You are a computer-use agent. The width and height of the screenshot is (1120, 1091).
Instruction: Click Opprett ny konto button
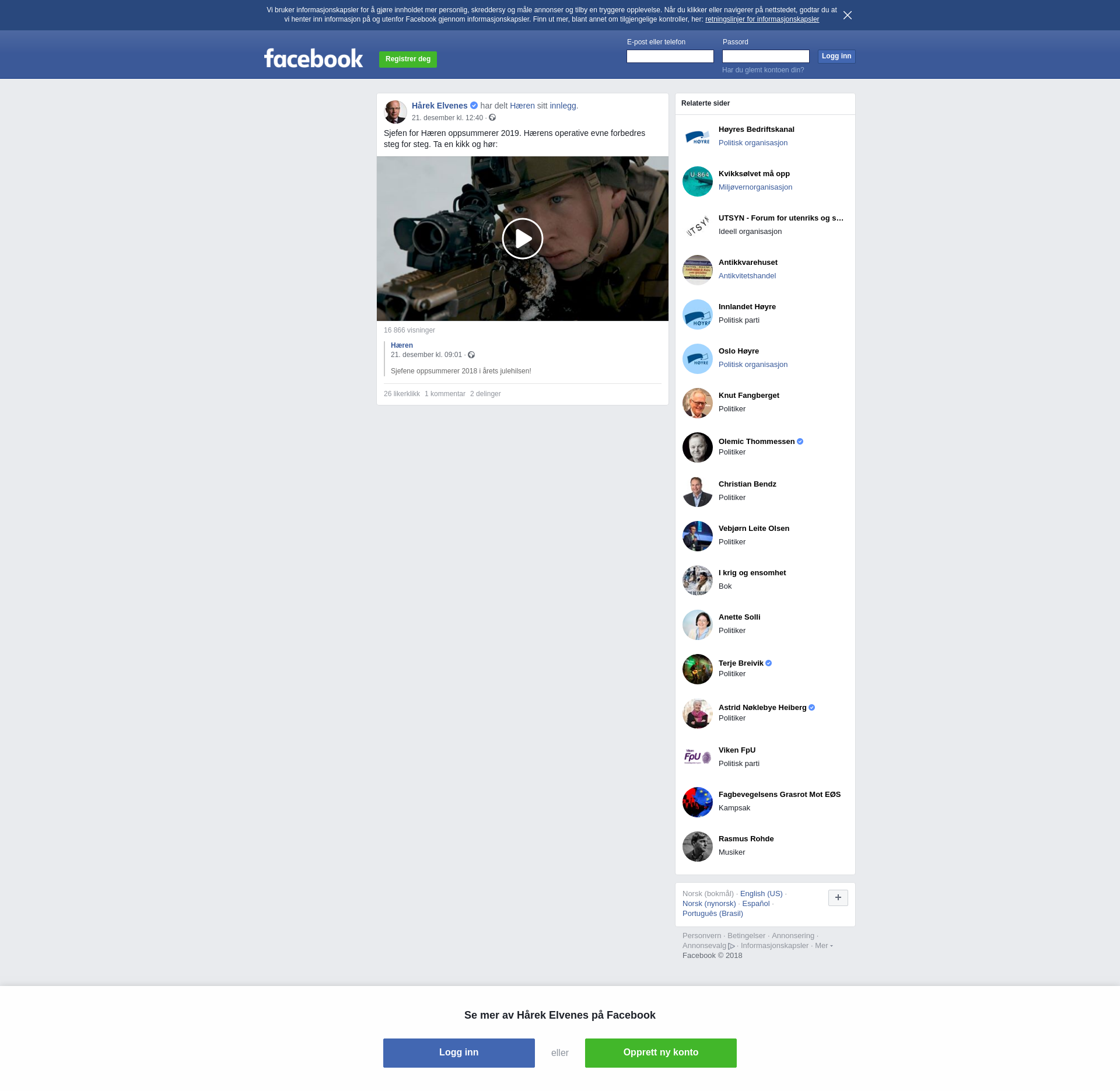pyautogui.click(x=661, y=1053)
